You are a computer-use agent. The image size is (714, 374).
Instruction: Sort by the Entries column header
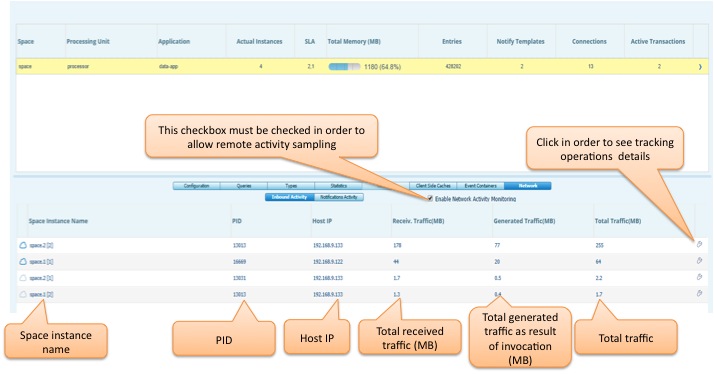point(452,41)
